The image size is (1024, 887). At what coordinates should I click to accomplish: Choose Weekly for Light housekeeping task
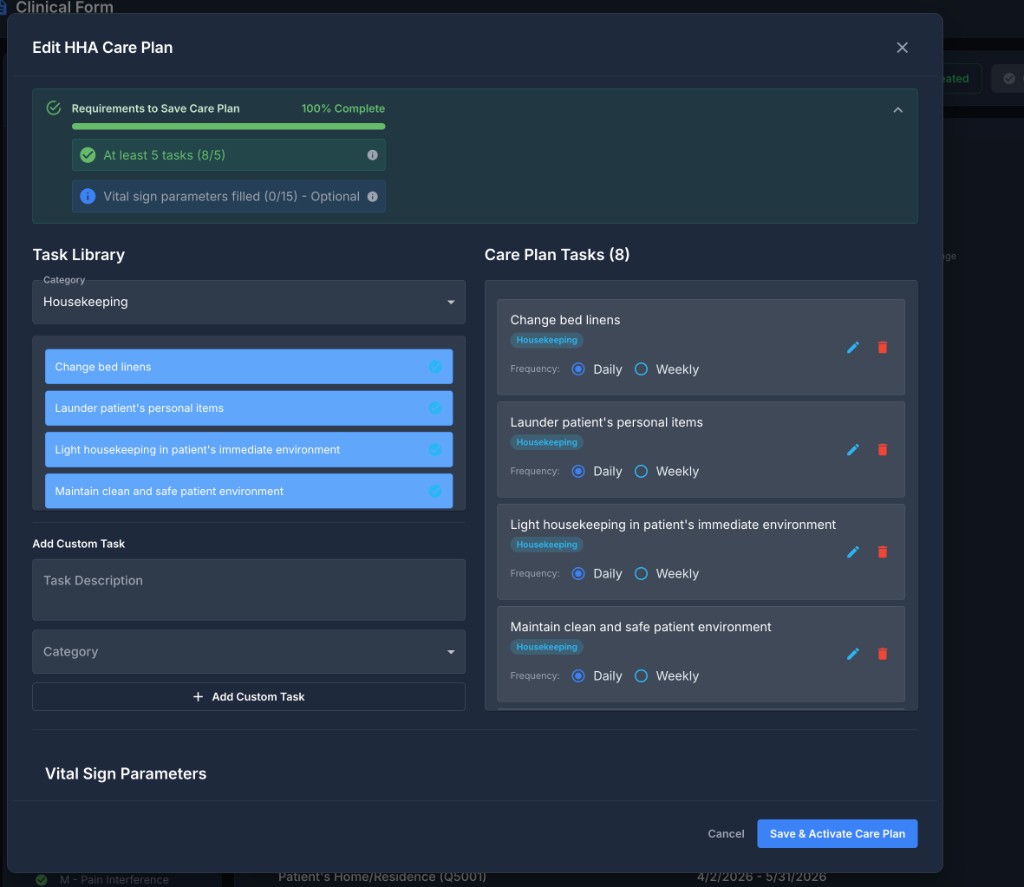tap(641, 573)
